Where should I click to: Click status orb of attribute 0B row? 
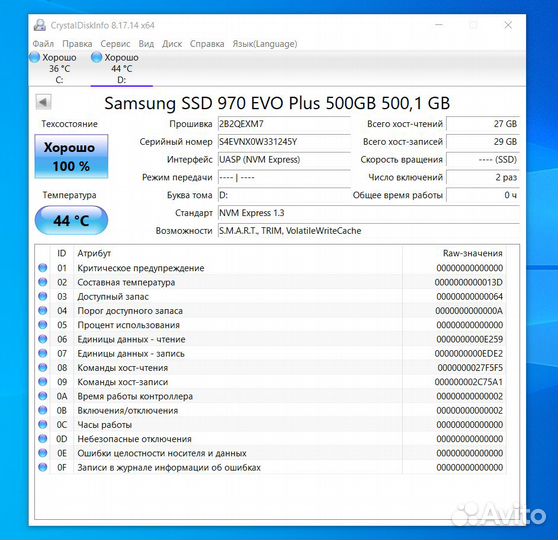[x=43, y=410]
